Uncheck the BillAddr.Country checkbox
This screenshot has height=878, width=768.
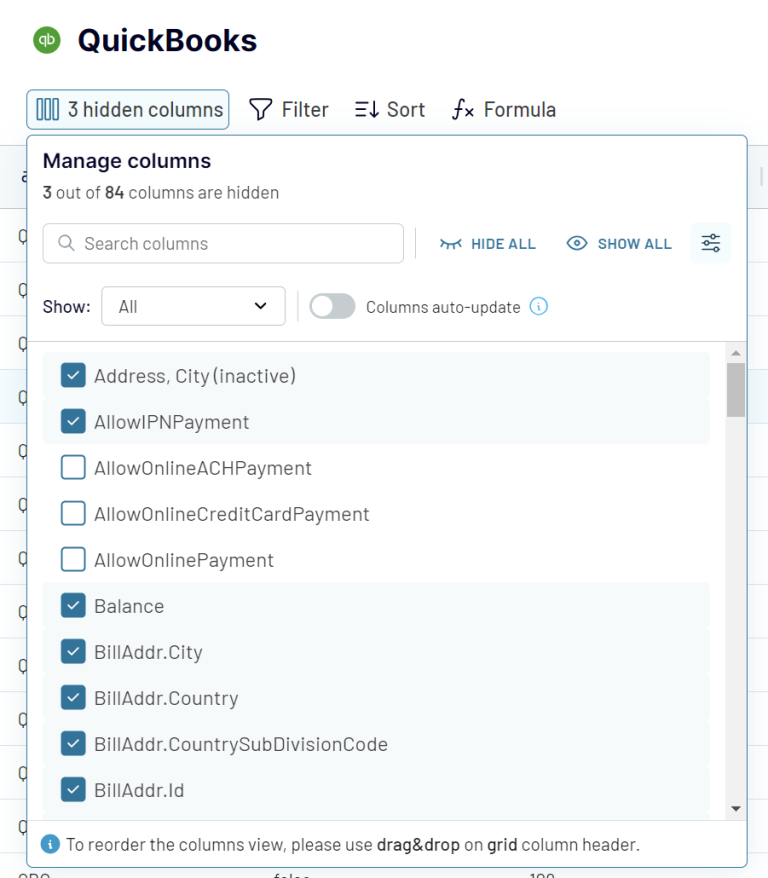[73, 697]
